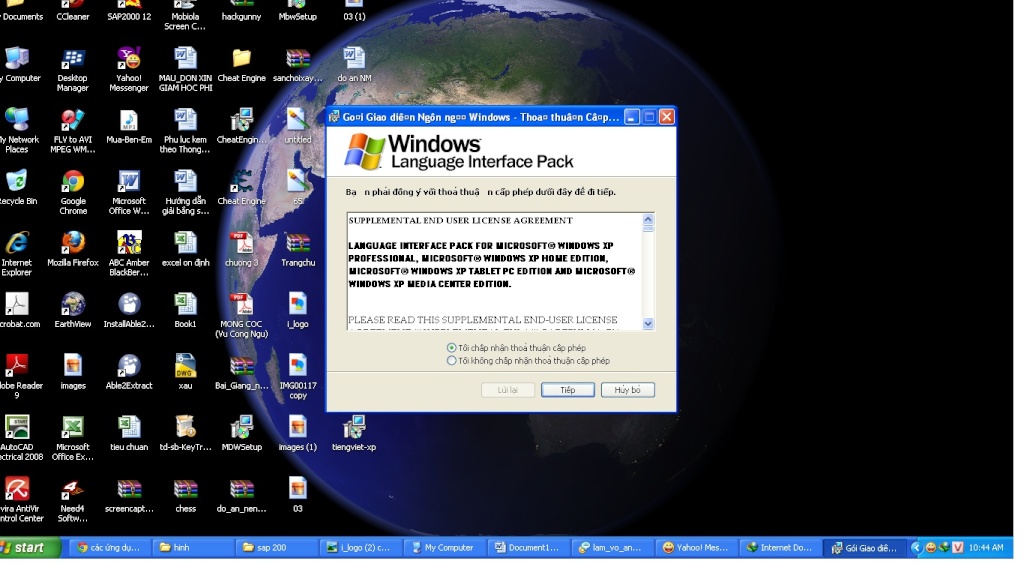Click the yellow smiley icon in system tray
Image resolution: width=1024 pixels, height=576 pixels.
click(x=931, y=547)
